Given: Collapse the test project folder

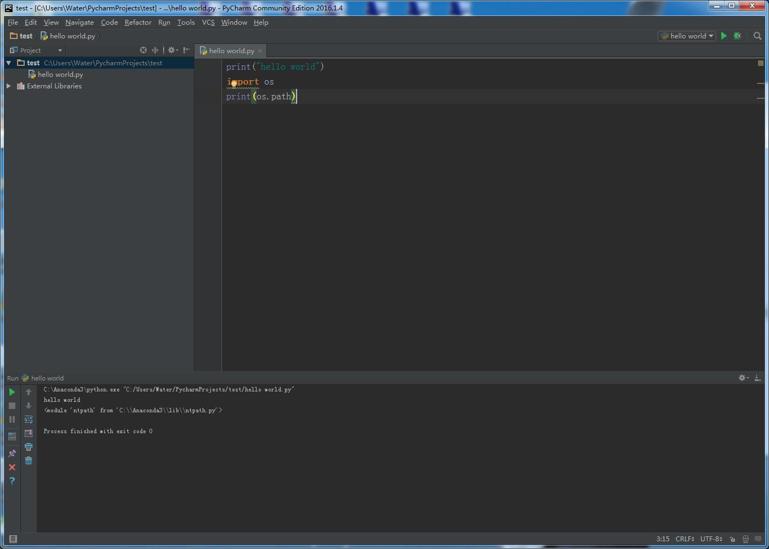Looking at the screenshot, I should tap(9, 63).
